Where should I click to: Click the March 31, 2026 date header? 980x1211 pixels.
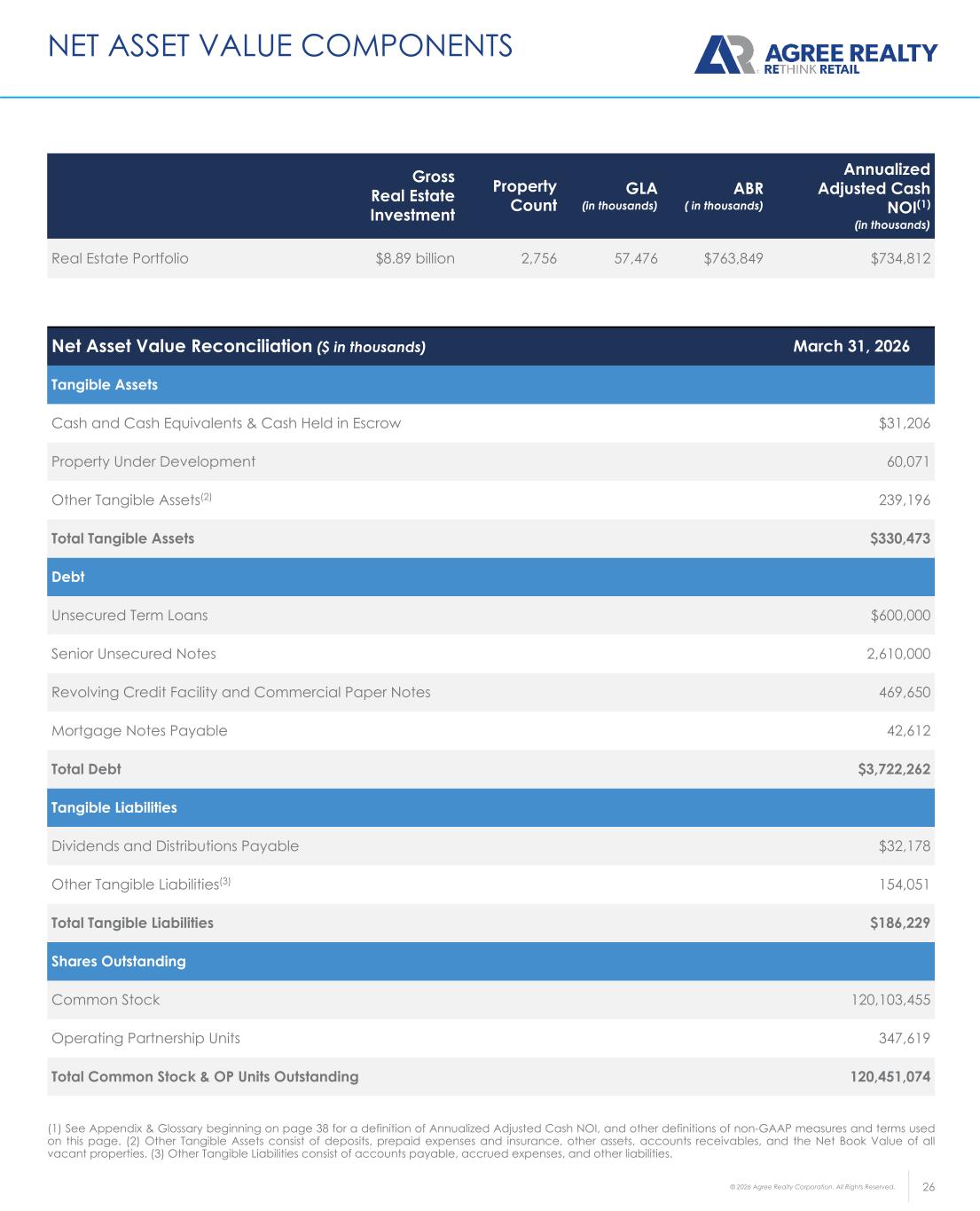click(x=851, y=347)
